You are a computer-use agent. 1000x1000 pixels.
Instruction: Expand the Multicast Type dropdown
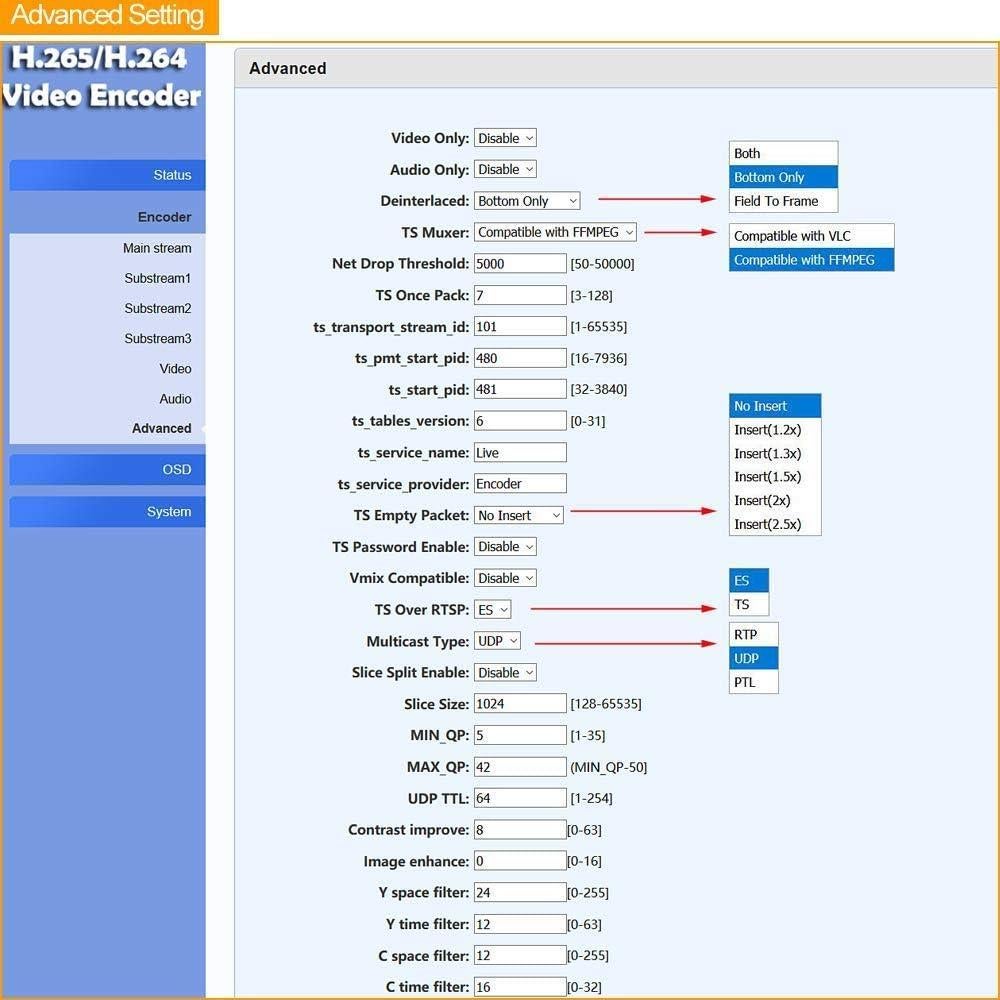[x=497, y=640]
